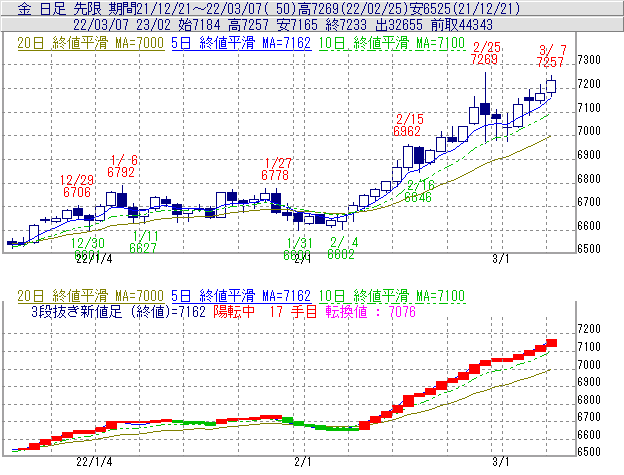Image resolution: width=624 pixels, height=475 pixels.
Task: Click the 7200 price axis label in lower chart
Action: pyautogui.click(x=589, y=329)
